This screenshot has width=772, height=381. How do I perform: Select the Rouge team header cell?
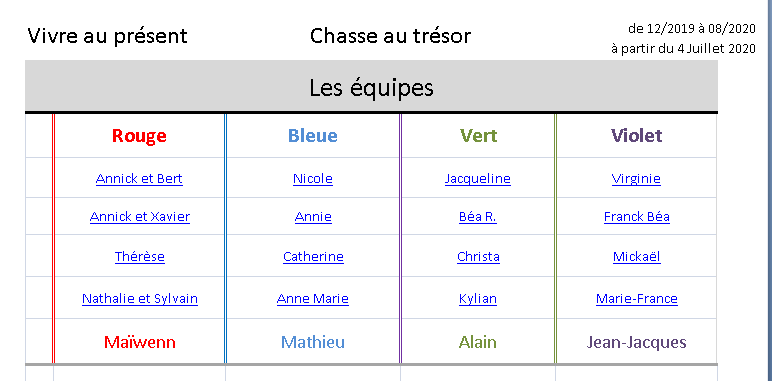pyautogui.click(x=139, y=135)
